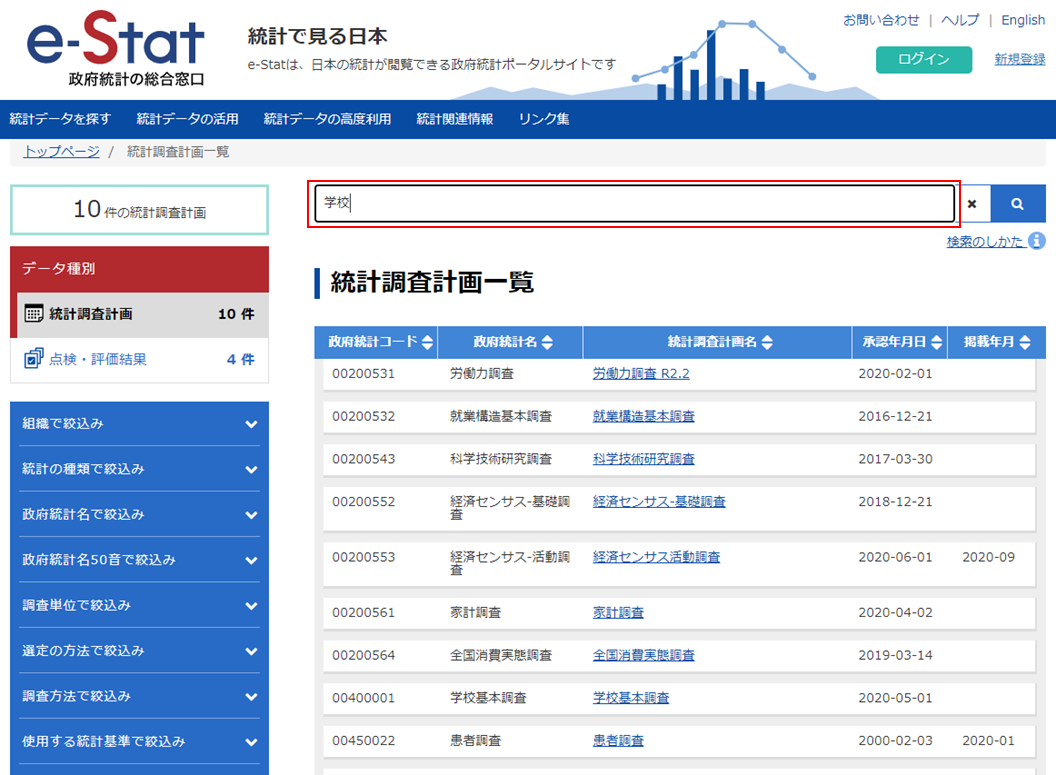
Task: Click the magnifier search button
Action: [1018, 203]
